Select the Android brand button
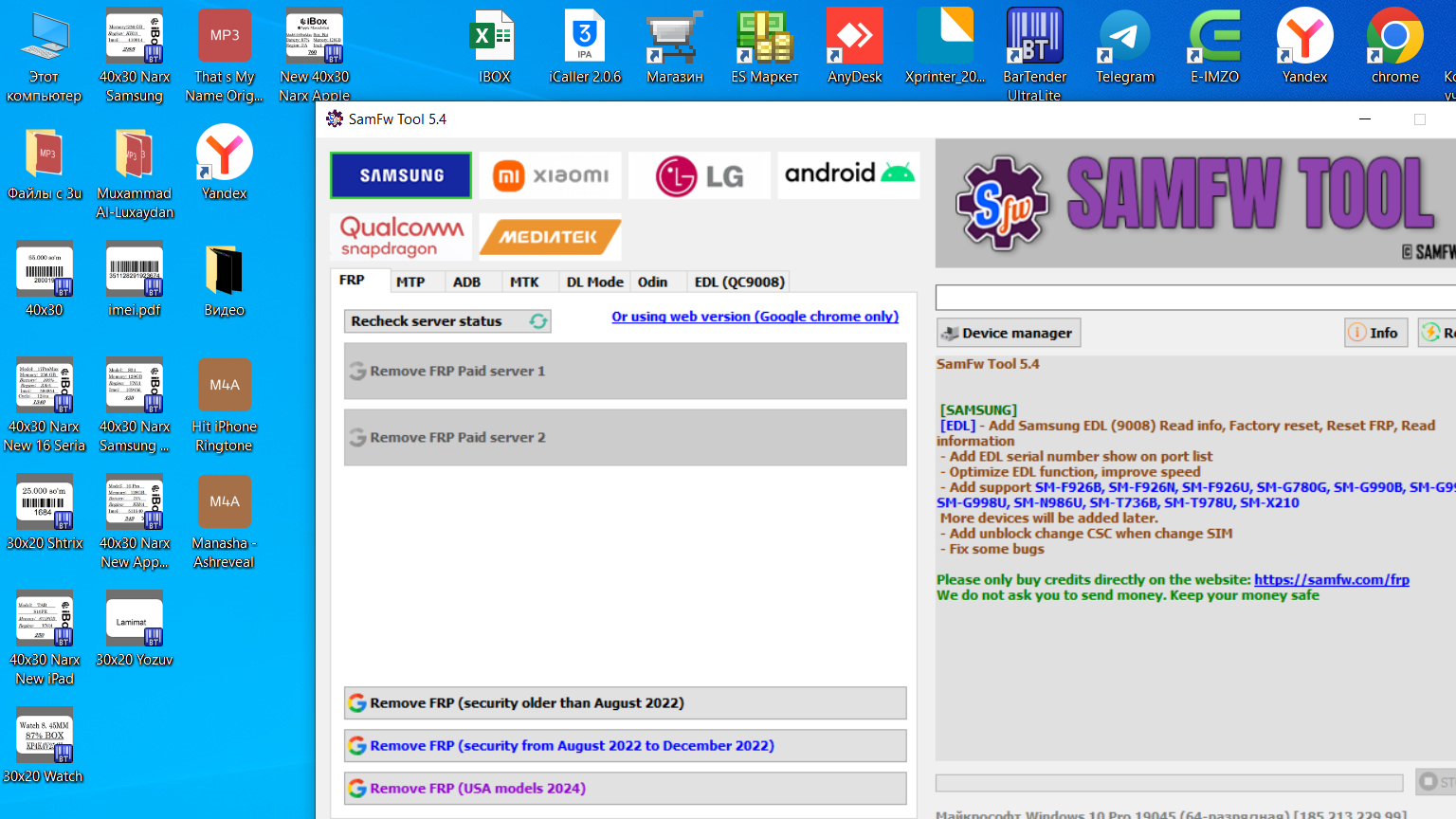Screen dimensions: 1456x819 849,175
